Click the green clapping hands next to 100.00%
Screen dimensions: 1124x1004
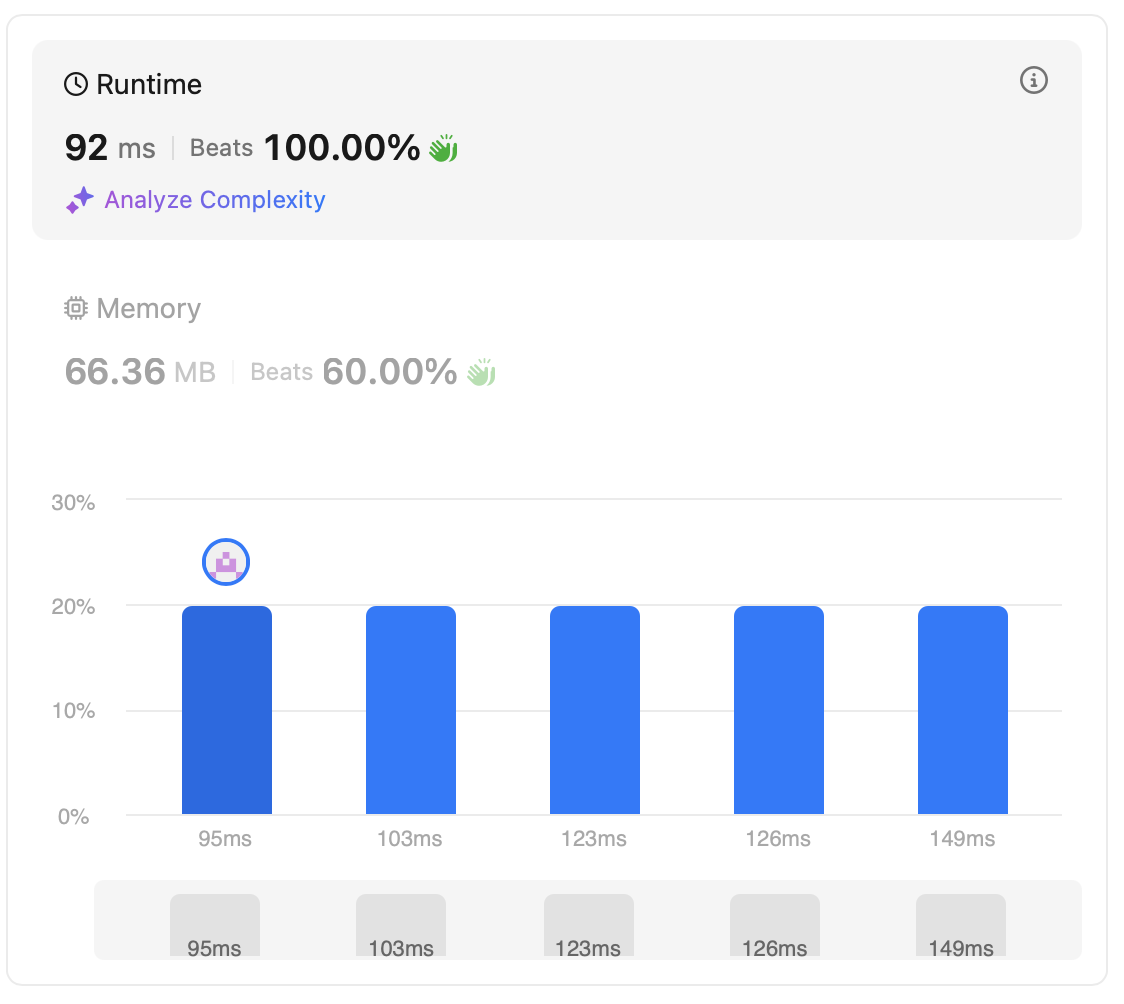(x=443, y=149)
